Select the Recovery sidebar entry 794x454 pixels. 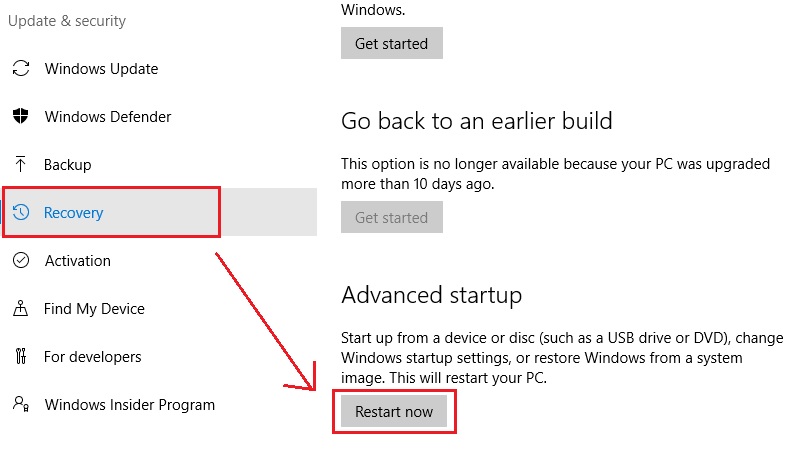coord(74,213)
